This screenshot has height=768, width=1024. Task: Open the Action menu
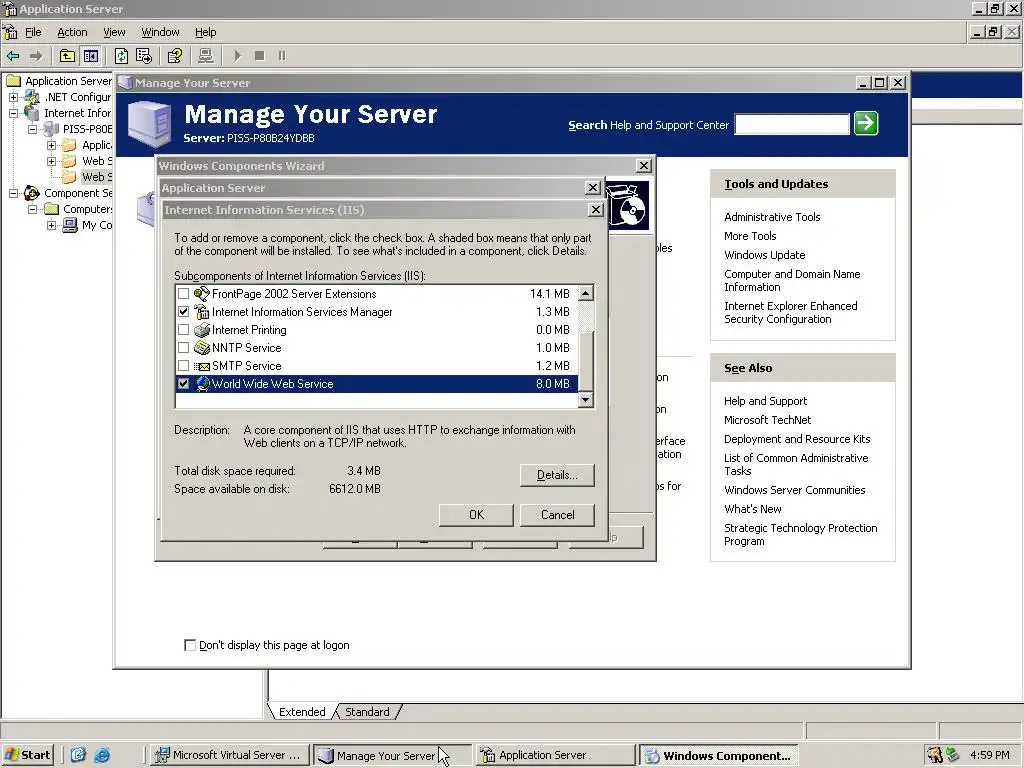coord(72,32)
